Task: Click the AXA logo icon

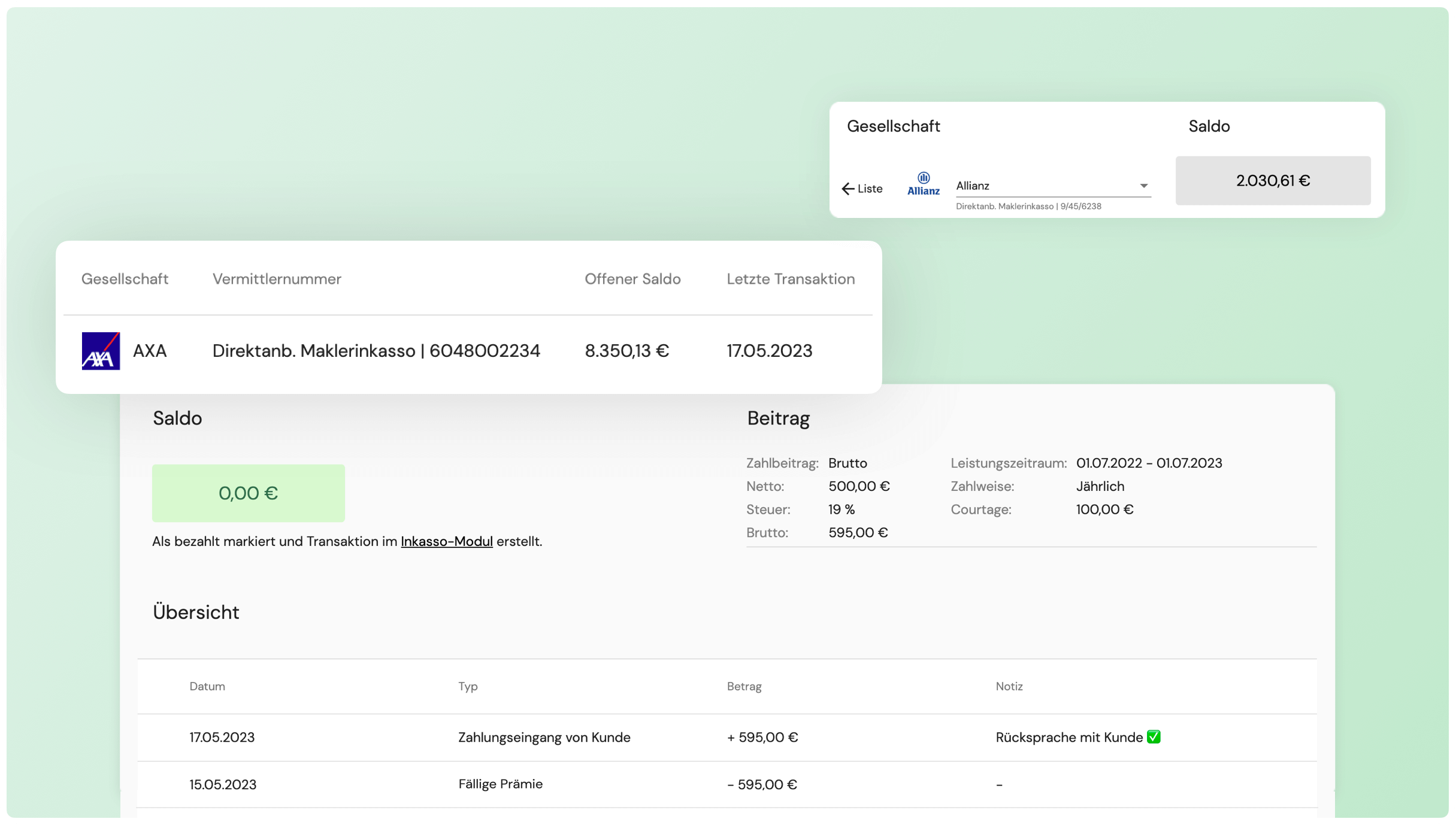Action: pos(101,351)
